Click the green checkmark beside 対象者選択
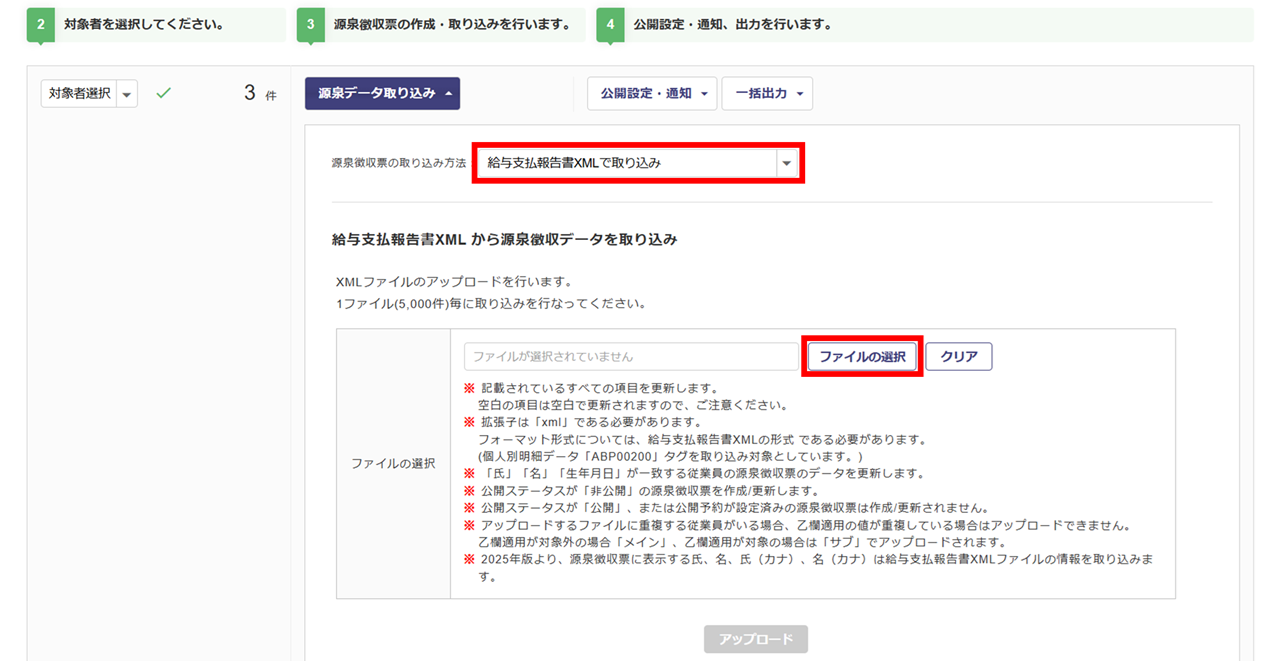1280x661 pixels. tap(164, 93)
